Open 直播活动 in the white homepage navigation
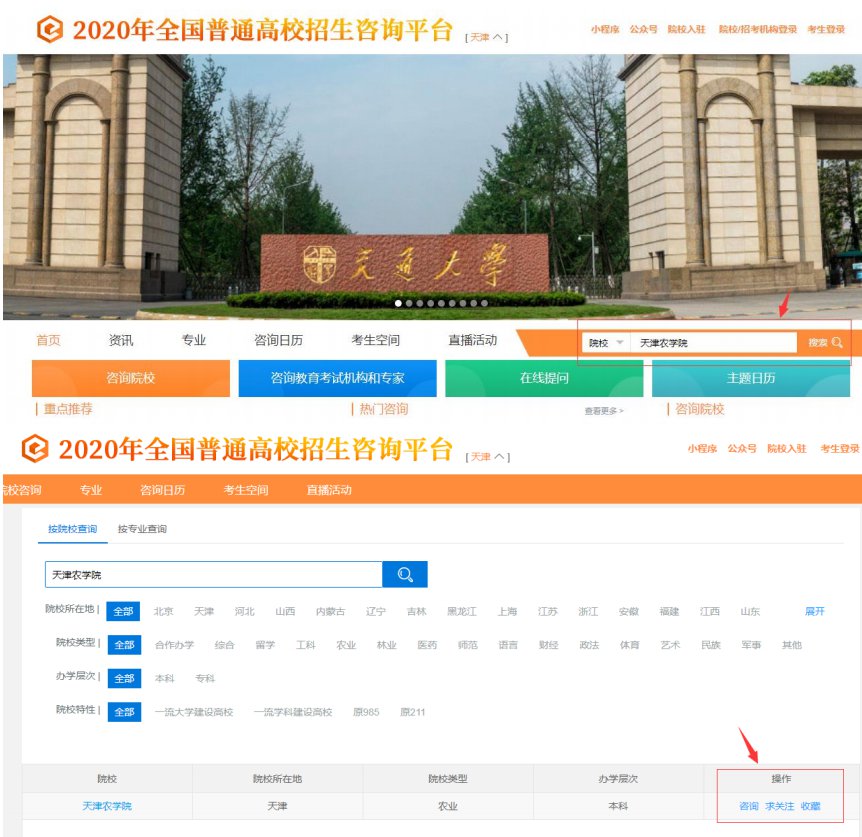The width and height of the screenshot is (862, 837). point(473,340)
